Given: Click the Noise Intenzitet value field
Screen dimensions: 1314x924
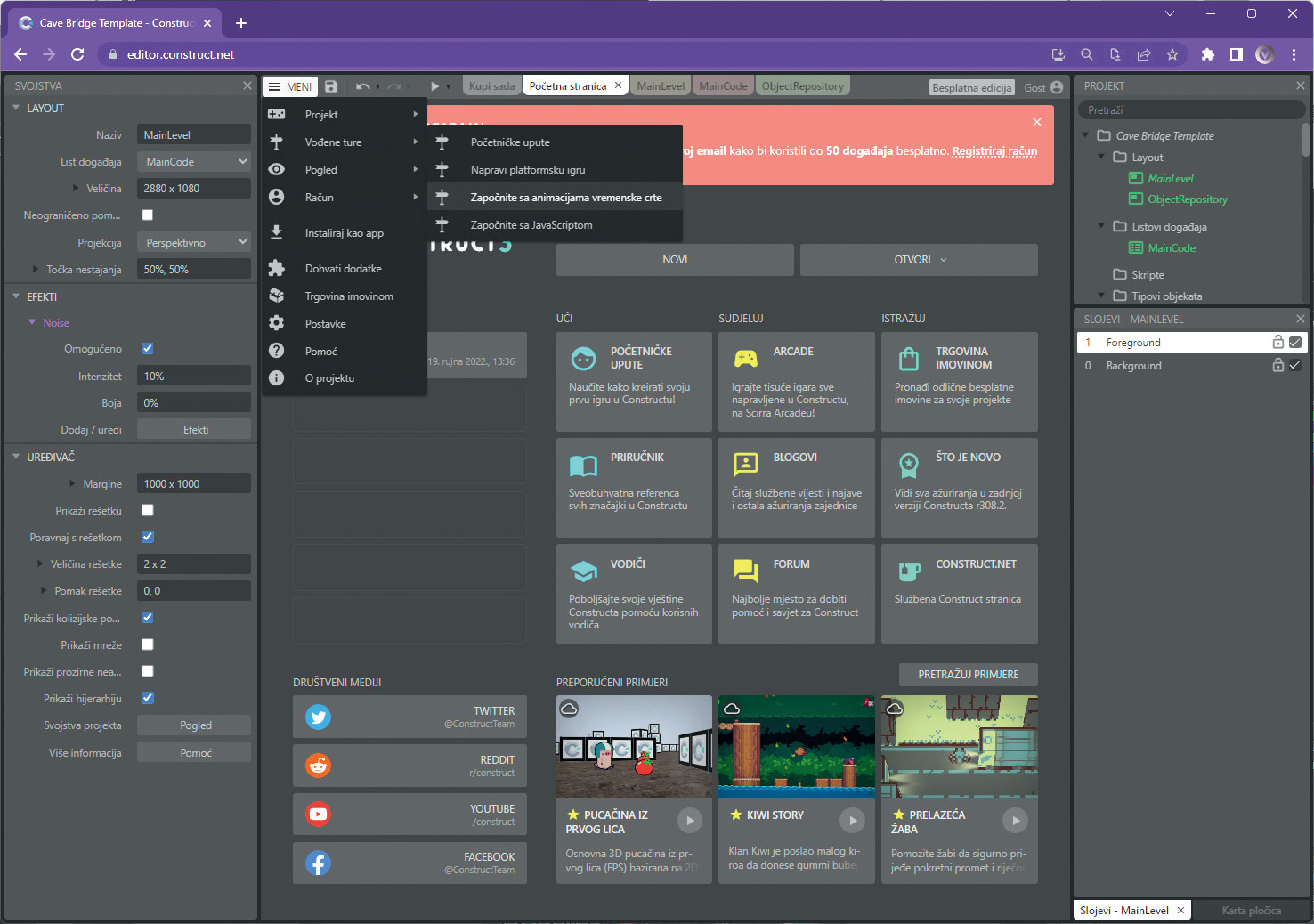Looking at the screenshot, I should 194,376.
